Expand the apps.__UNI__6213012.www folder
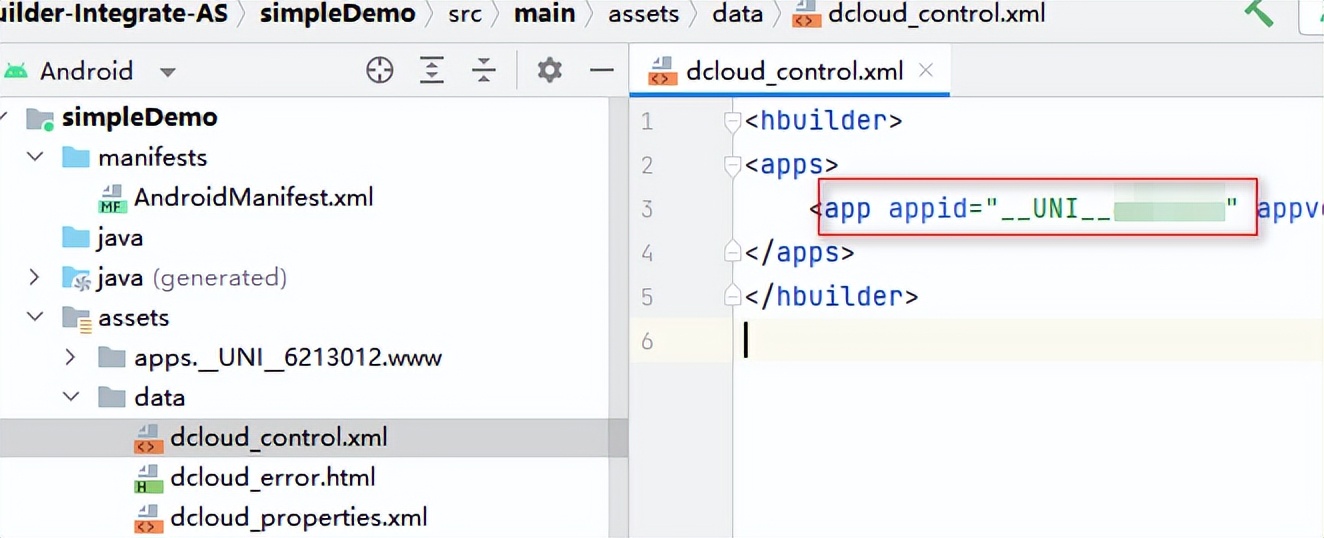Screen dimensions: 1324x538 [x=70, y=357]
